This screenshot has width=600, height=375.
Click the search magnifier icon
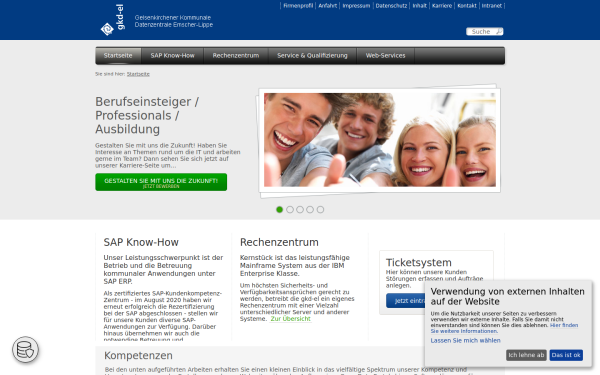499,31
